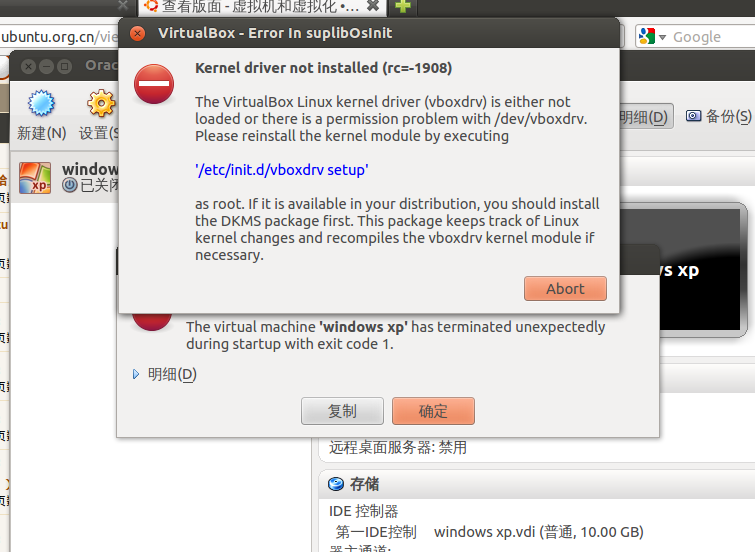Click the 确定 confirm button
The width and height of the screenshot is (755, 552).
pos(433,411)
